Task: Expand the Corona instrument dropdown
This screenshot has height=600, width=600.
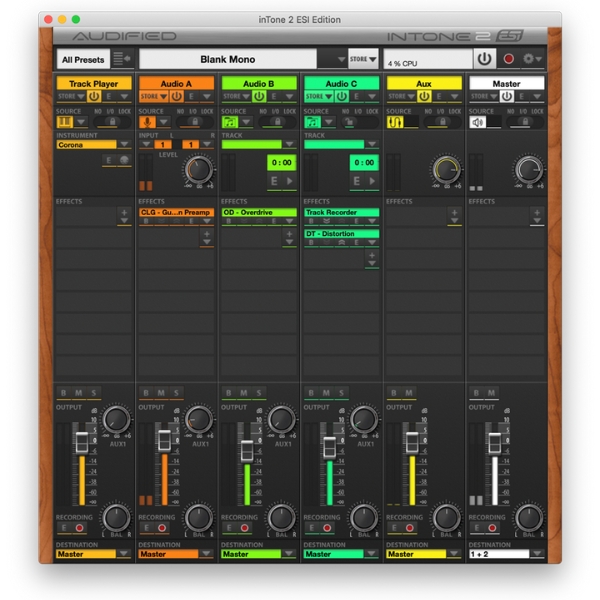Action: (x=126, y=145)
